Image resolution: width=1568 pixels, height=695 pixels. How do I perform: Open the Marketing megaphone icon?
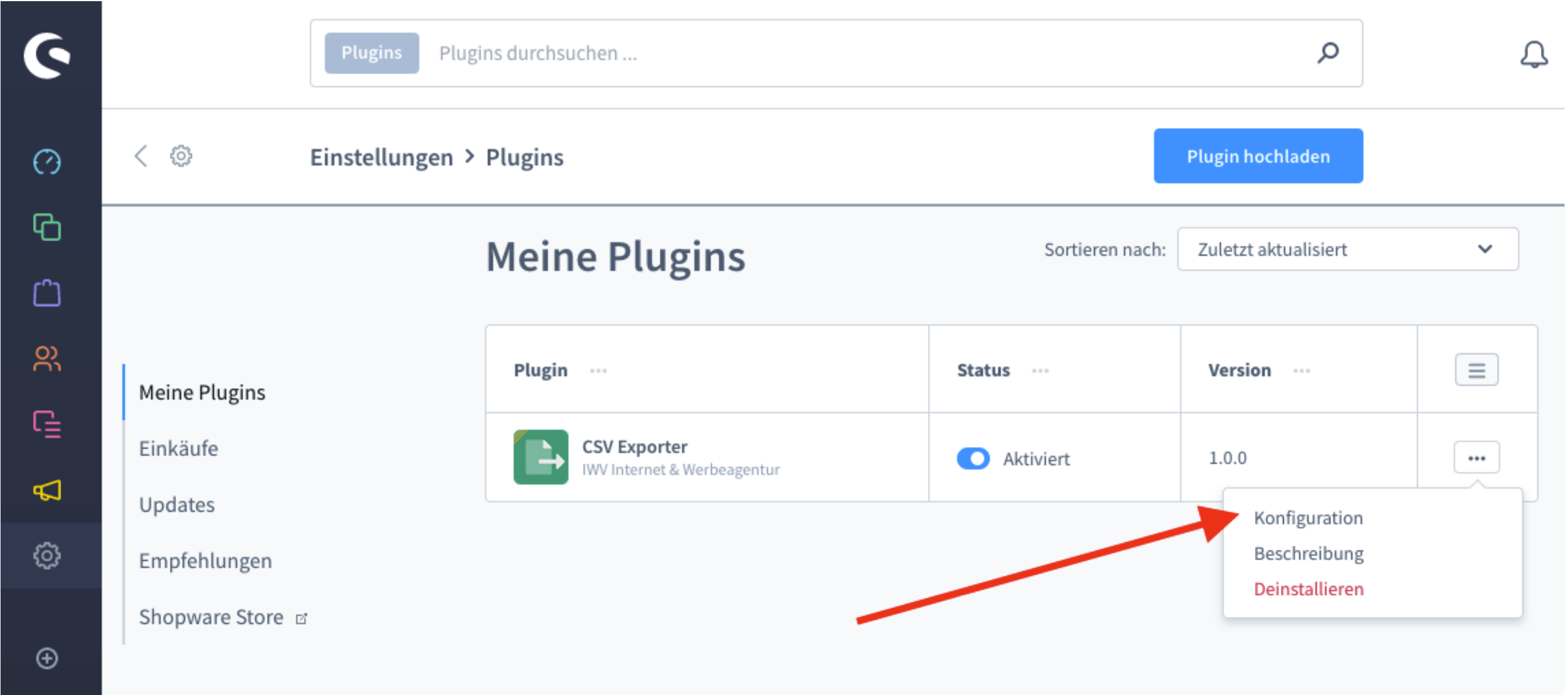tap(47, 490)
